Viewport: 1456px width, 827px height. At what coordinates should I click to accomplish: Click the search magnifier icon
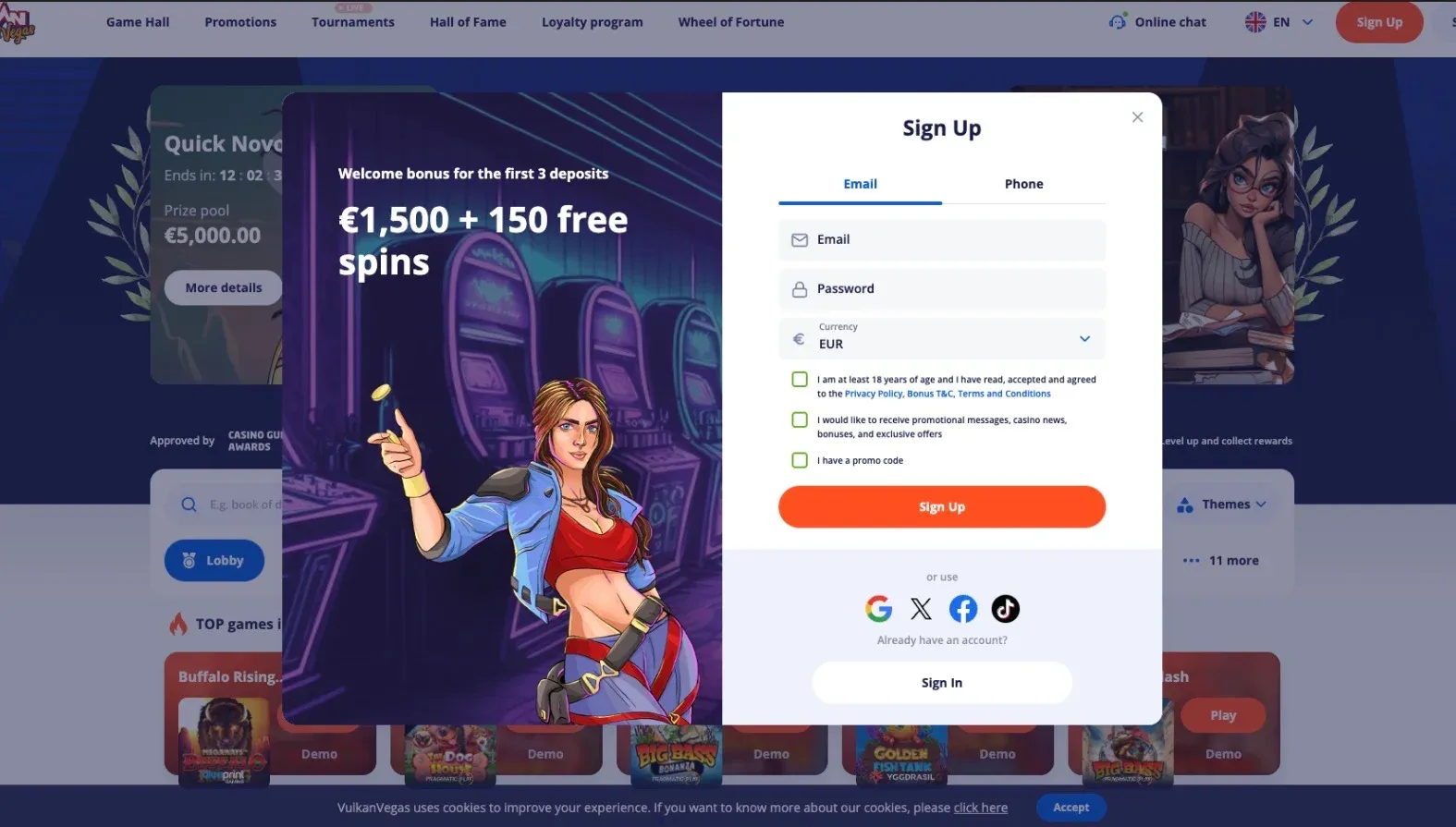click(x=189, y=505)
